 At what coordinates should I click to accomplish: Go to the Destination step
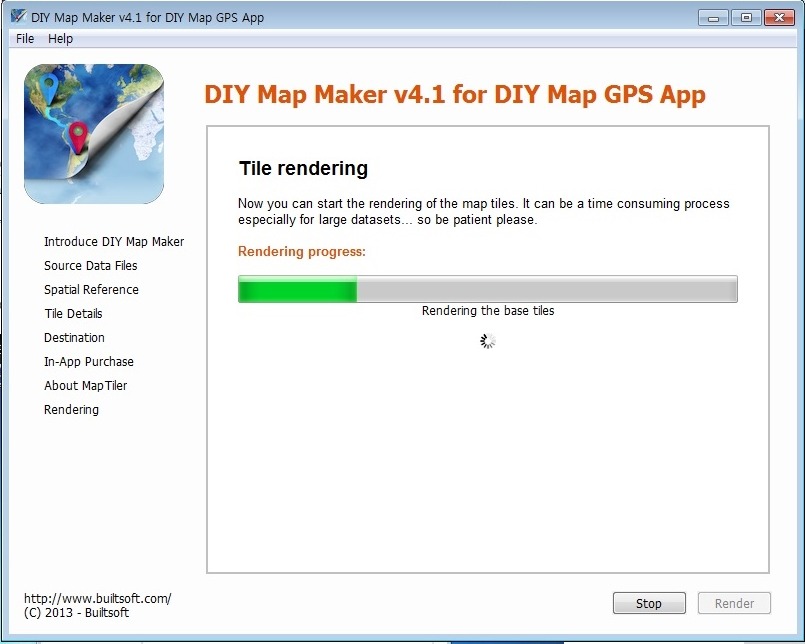point(74,337)
